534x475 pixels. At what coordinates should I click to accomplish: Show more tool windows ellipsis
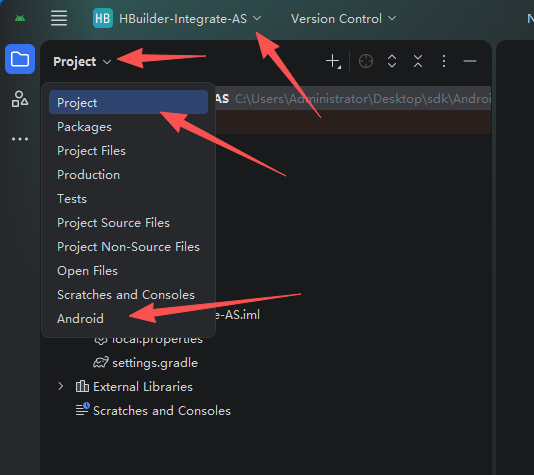click(20, 139)
